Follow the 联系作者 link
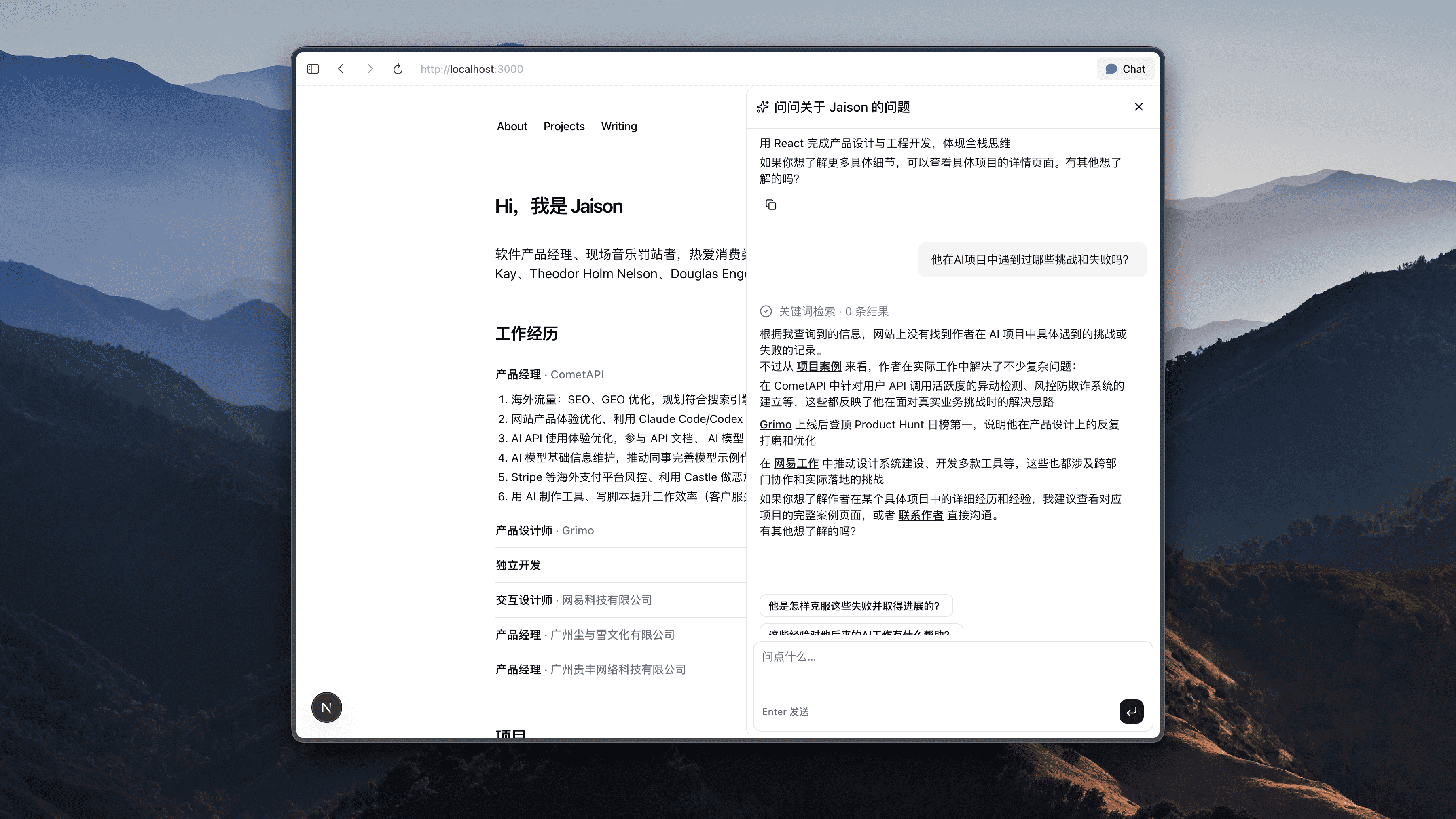1456x819 pixels. [x=920, y=515]
